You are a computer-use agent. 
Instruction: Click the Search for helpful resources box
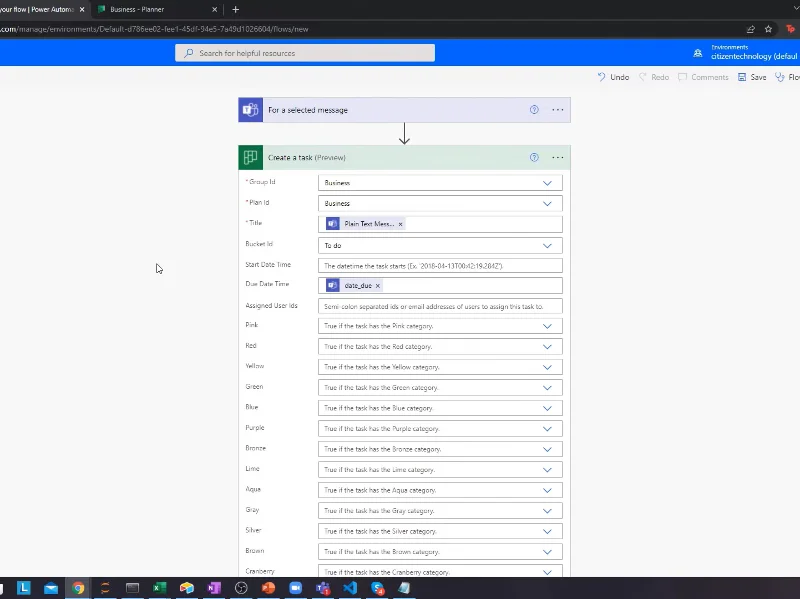305,53
